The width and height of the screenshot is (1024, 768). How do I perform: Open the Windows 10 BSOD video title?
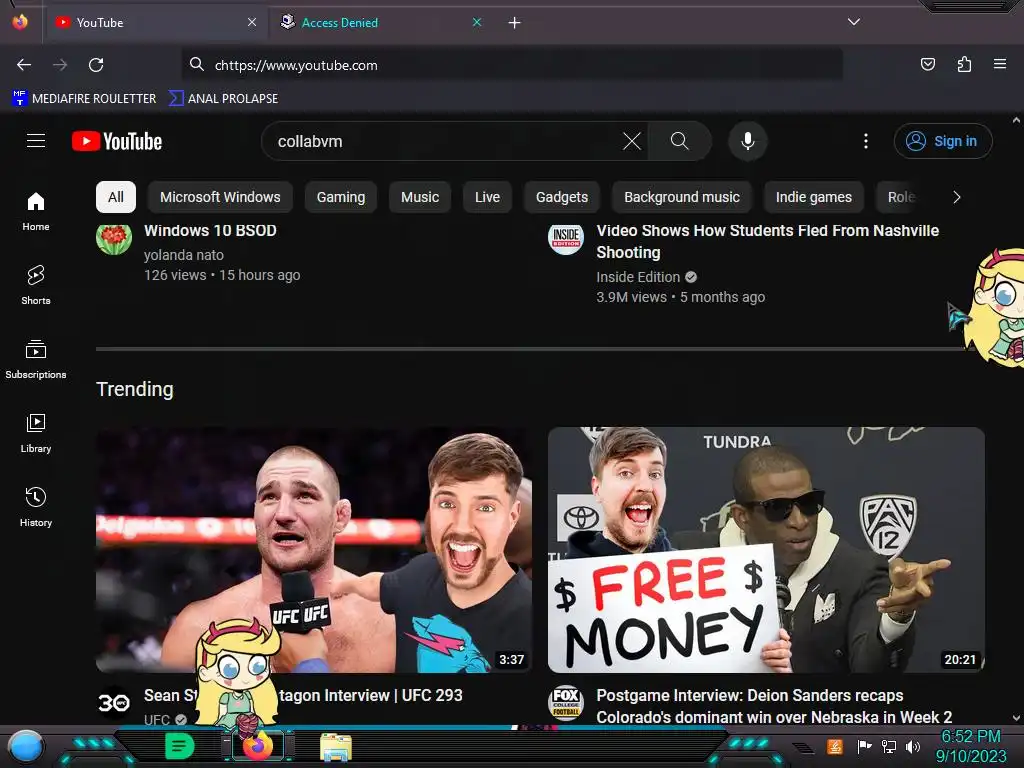tap(210, 231)
